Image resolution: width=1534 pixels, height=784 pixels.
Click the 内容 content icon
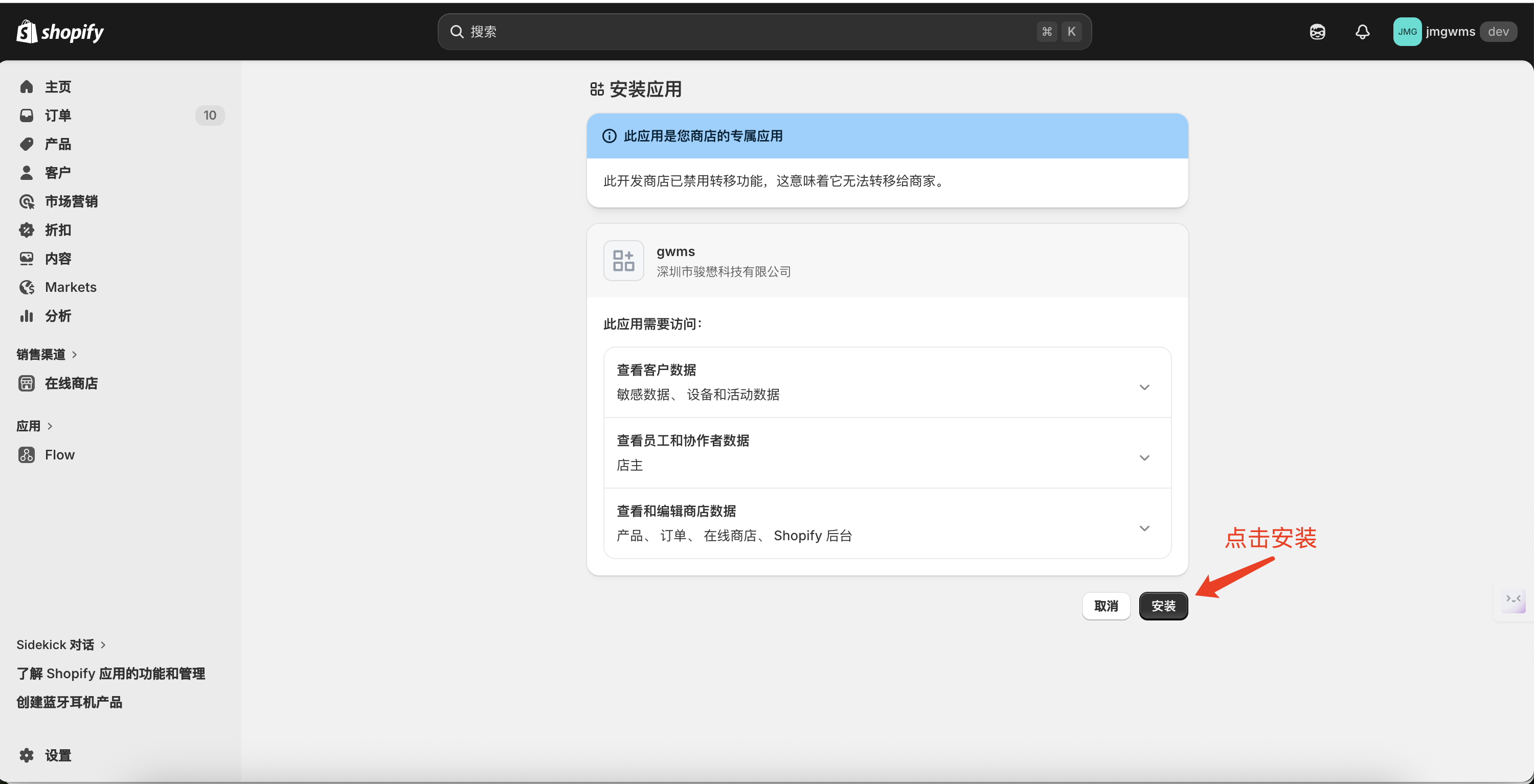click(x=26, y=259)
